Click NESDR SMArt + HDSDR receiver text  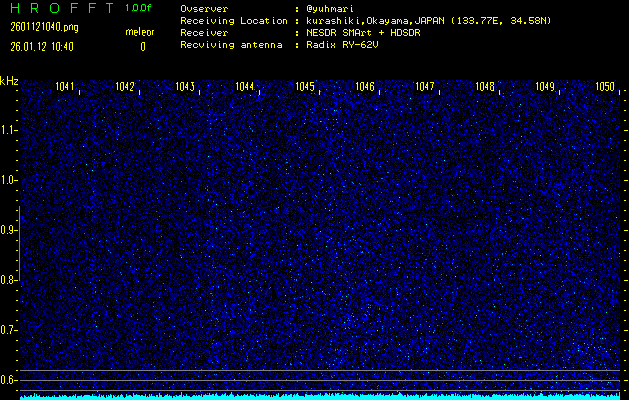click(x=363, y=33)
